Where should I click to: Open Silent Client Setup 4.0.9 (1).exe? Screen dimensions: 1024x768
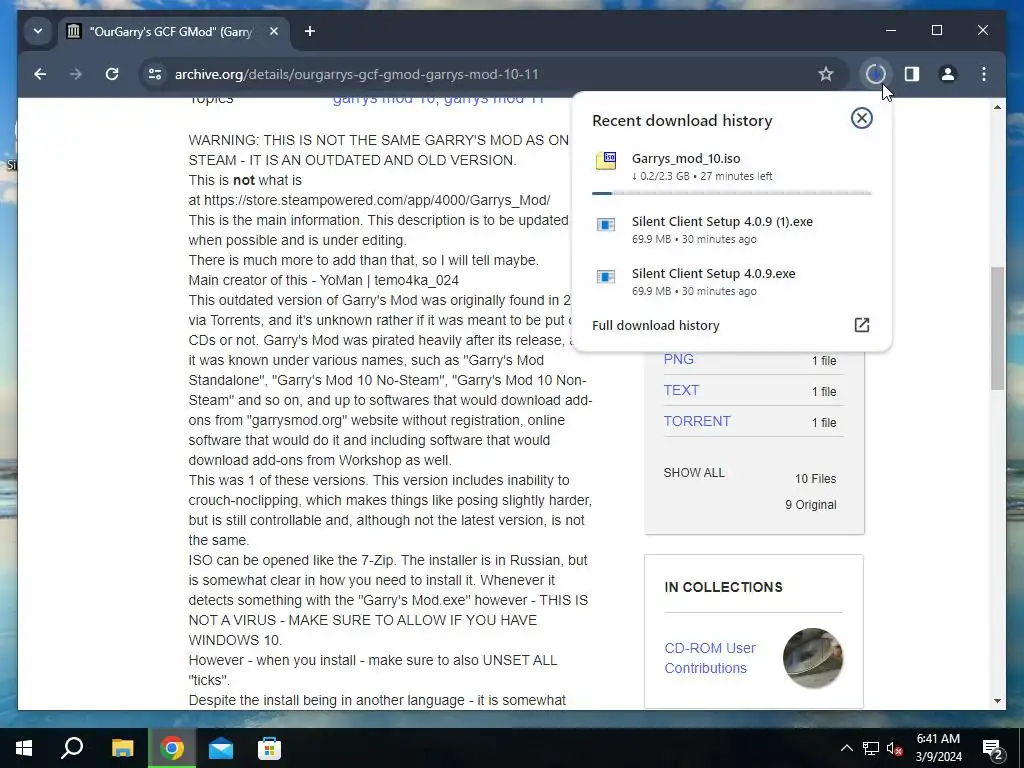coord(731,229)
